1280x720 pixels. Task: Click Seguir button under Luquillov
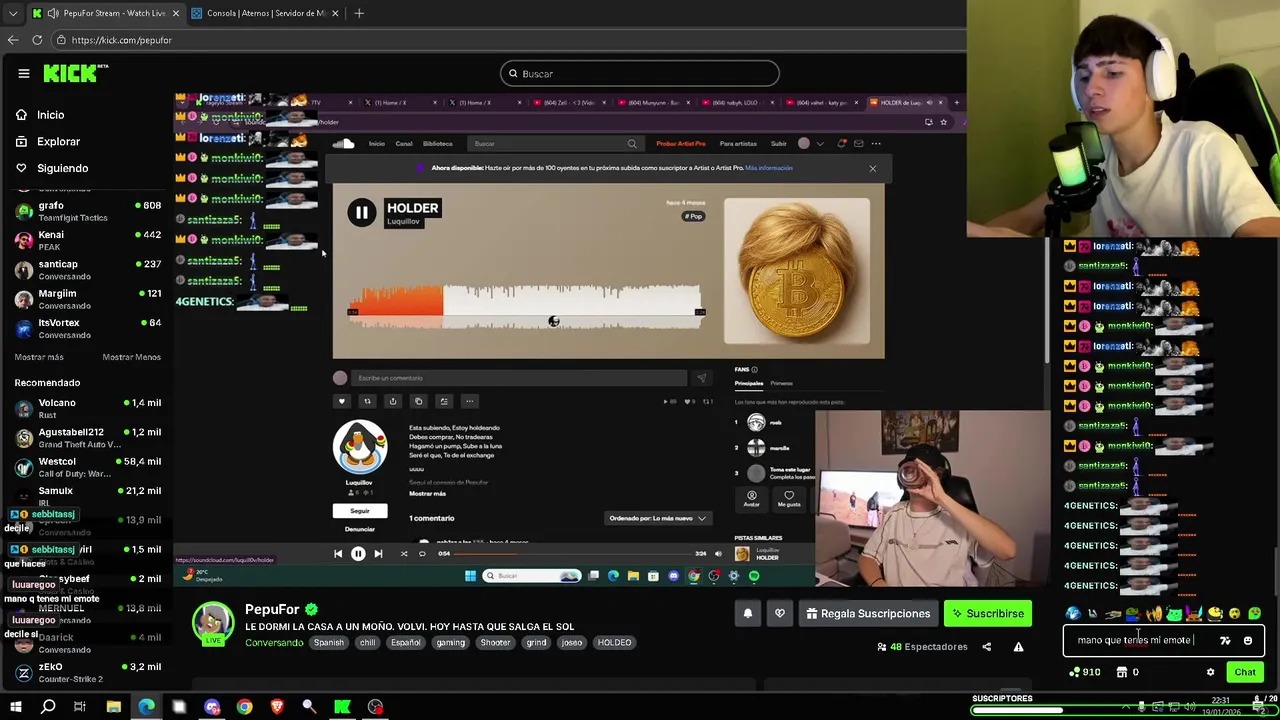click(x=359, y=511)
